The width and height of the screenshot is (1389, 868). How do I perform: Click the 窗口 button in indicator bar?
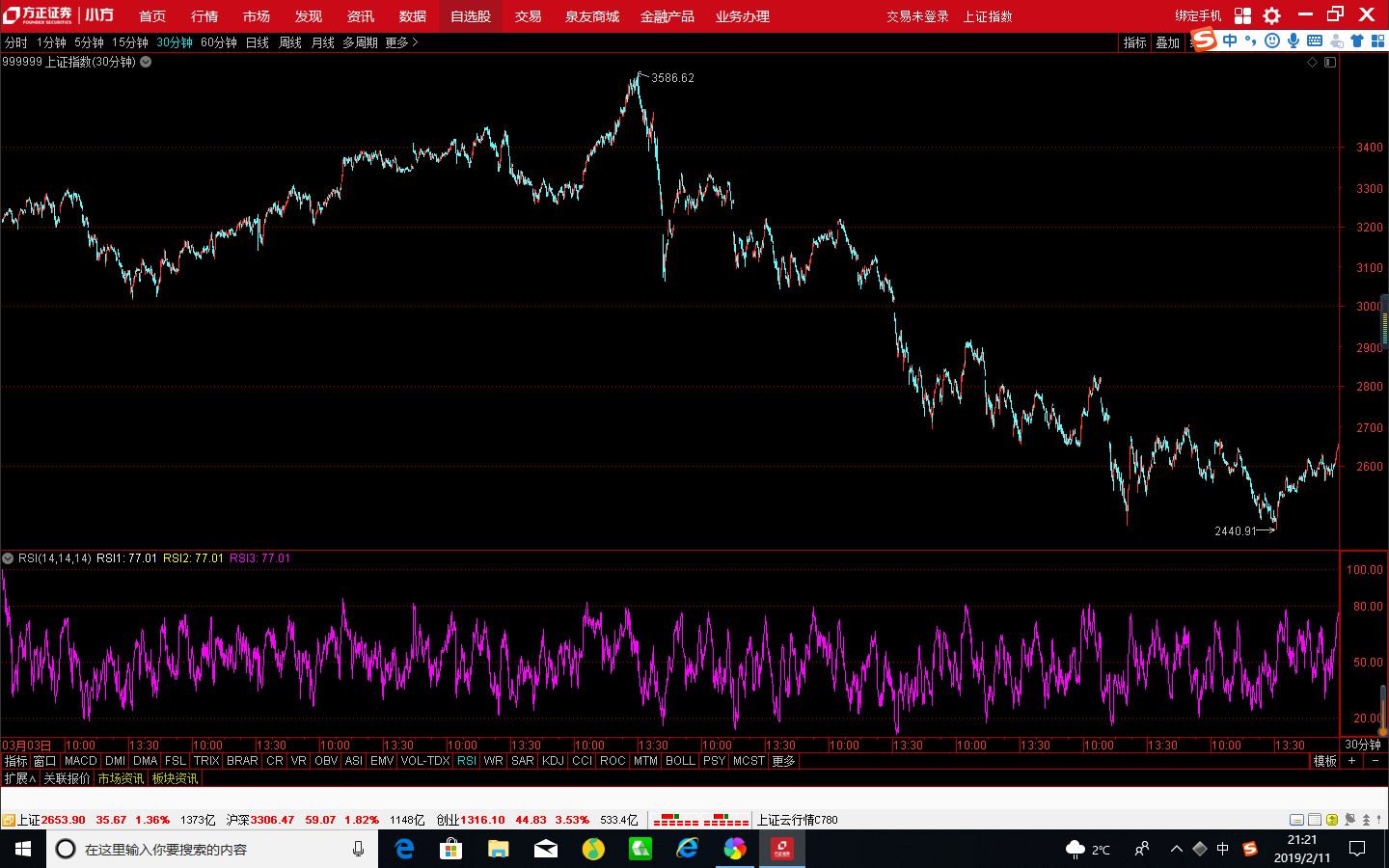click(44, 761)
